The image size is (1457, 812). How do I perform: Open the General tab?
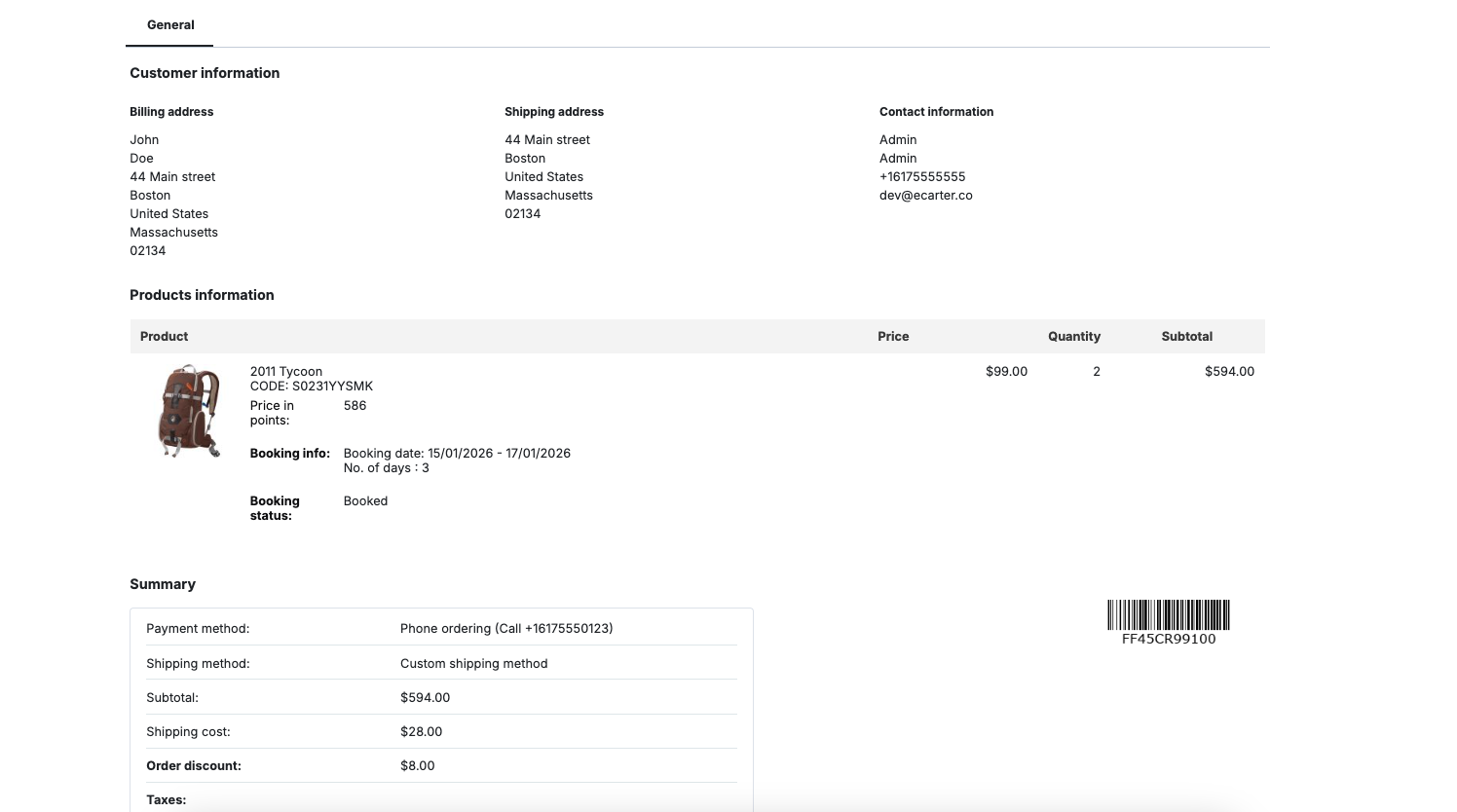(x=170, y=24)
